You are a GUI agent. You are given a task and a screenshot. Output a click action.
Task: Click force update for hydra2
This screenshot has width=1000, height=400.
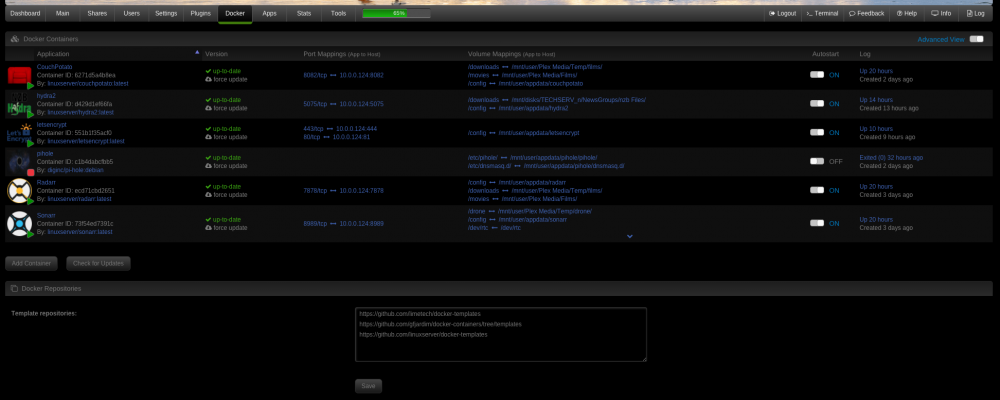(226, 108)
